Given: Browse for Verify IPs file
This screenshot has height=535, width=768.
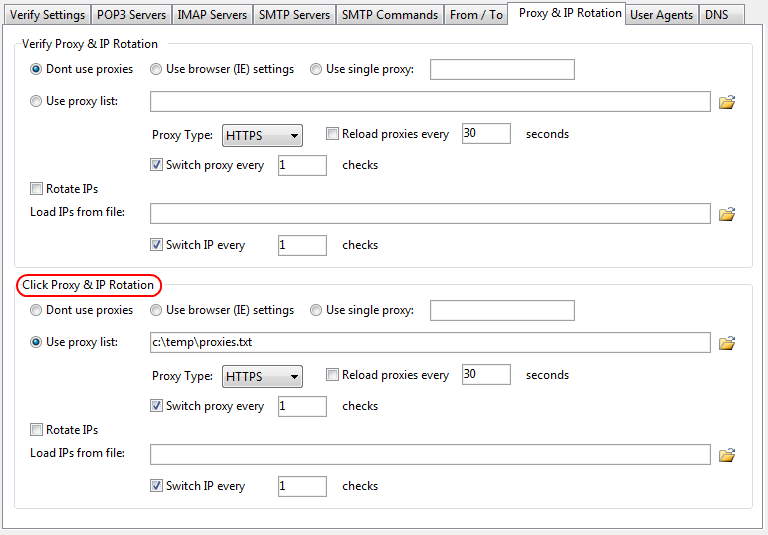Looking at the screenshot, I should tap(727, 214).
